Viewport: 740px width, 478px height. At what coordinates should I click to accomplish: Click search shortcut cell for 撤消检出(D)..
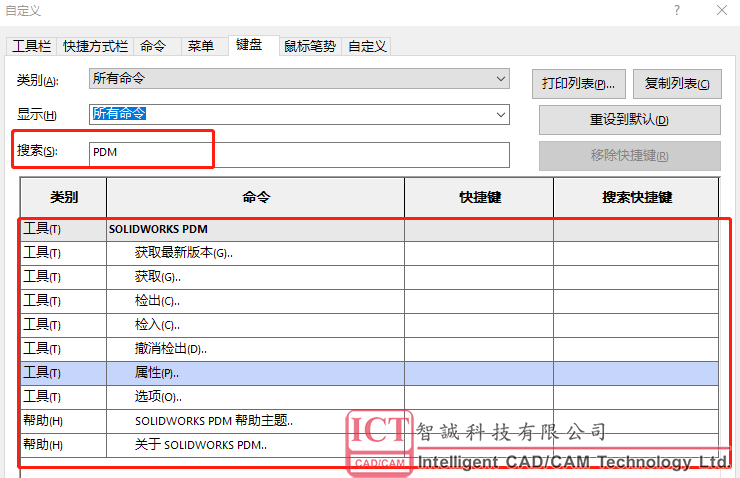tap(636, 350)
